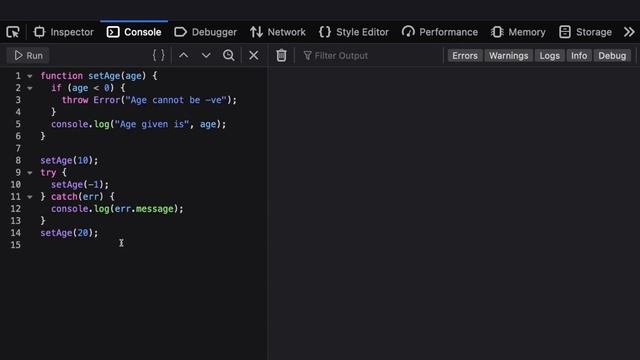Collapse the function setAge fold arrow
Viewport: 640px width, 360px height.
pos(30,76)
